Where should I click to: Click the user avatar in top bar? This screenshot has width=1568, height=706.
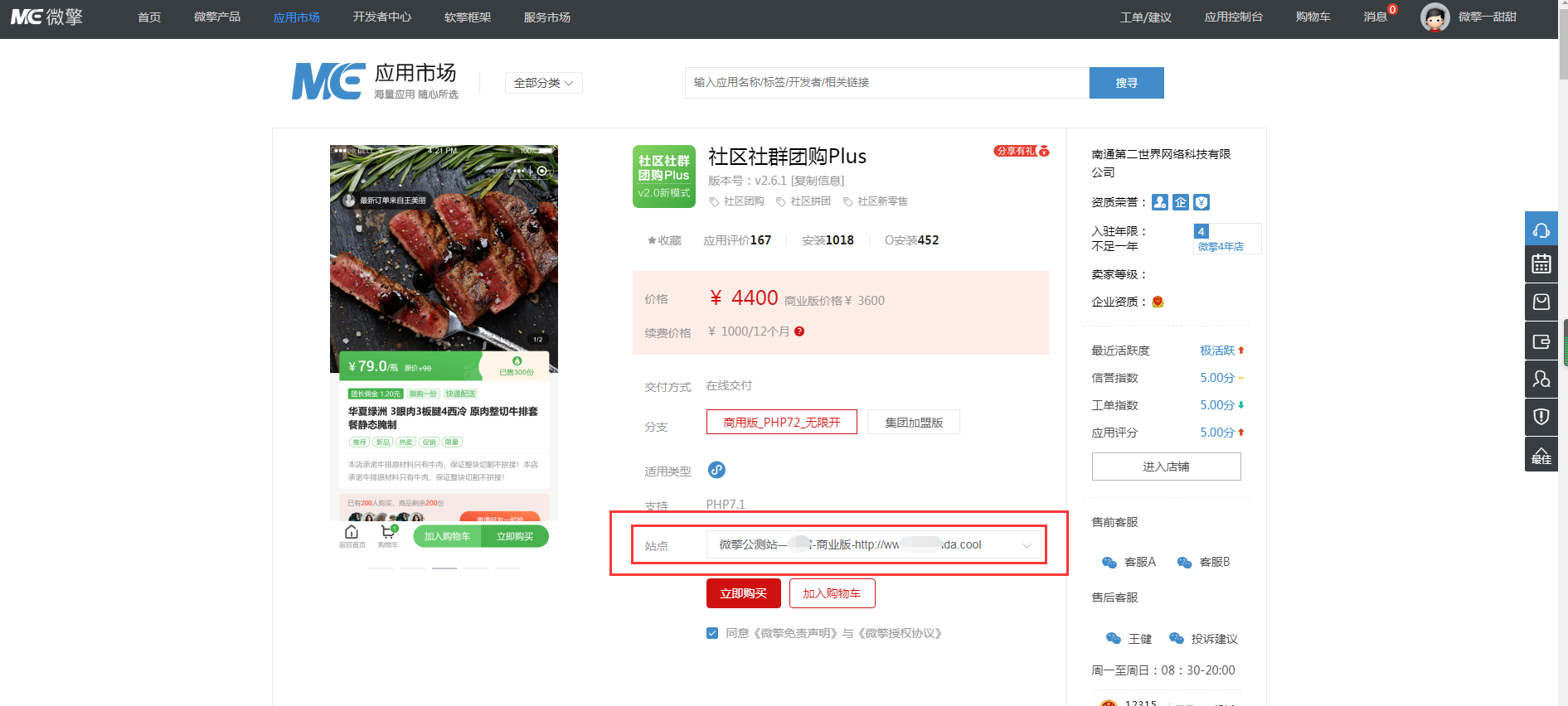[1435, 17]
